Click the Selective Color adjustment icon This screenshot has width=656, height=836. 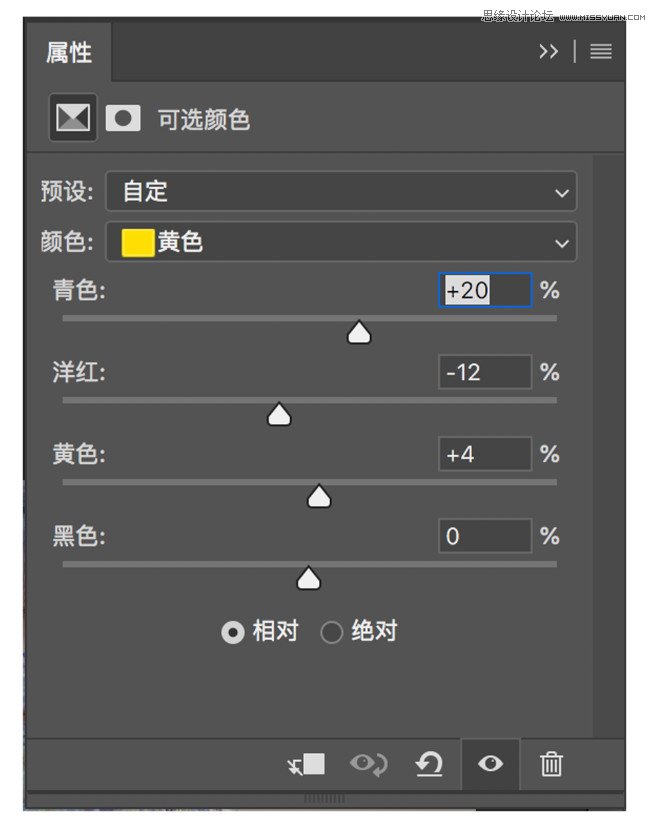point(73,118)
